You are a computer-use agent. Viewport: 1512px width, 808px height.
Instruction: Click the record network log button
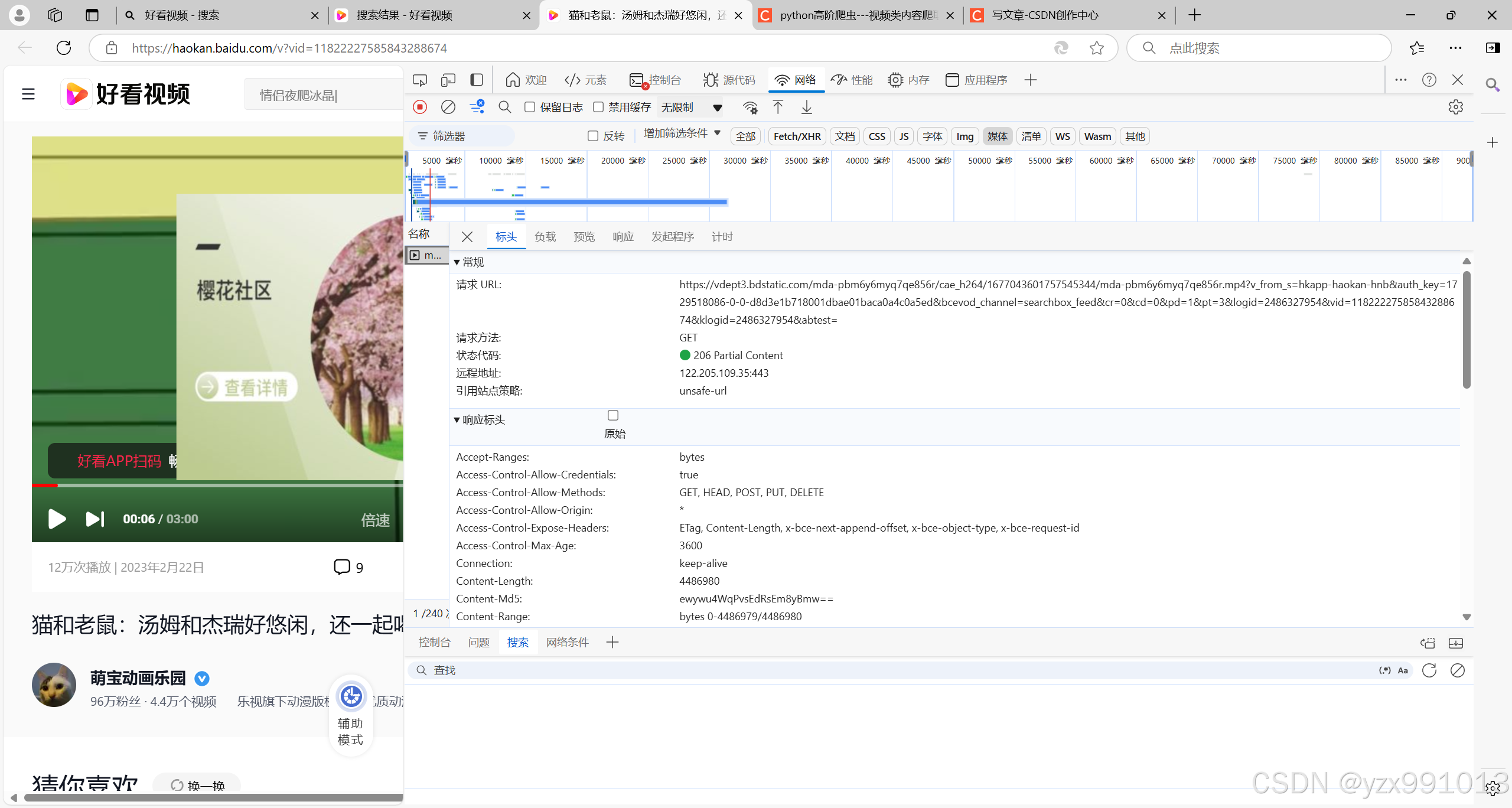pos(420,107)
